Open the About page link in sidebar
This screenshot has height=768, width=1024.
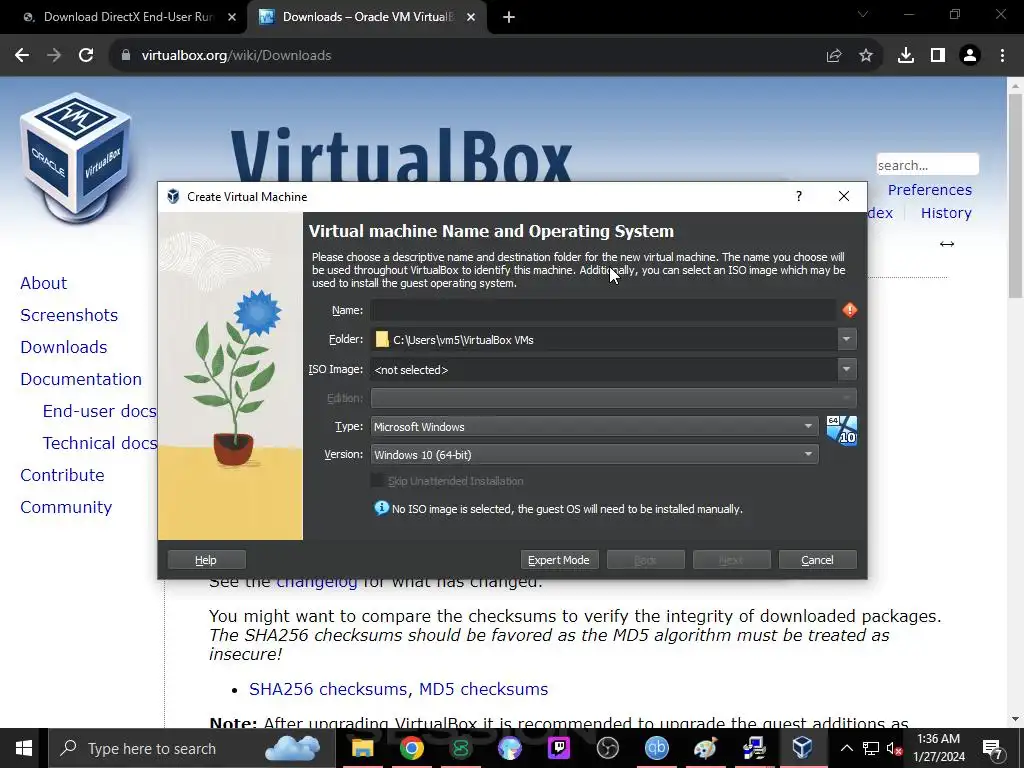pyautogui.click(x=44, y=283)
